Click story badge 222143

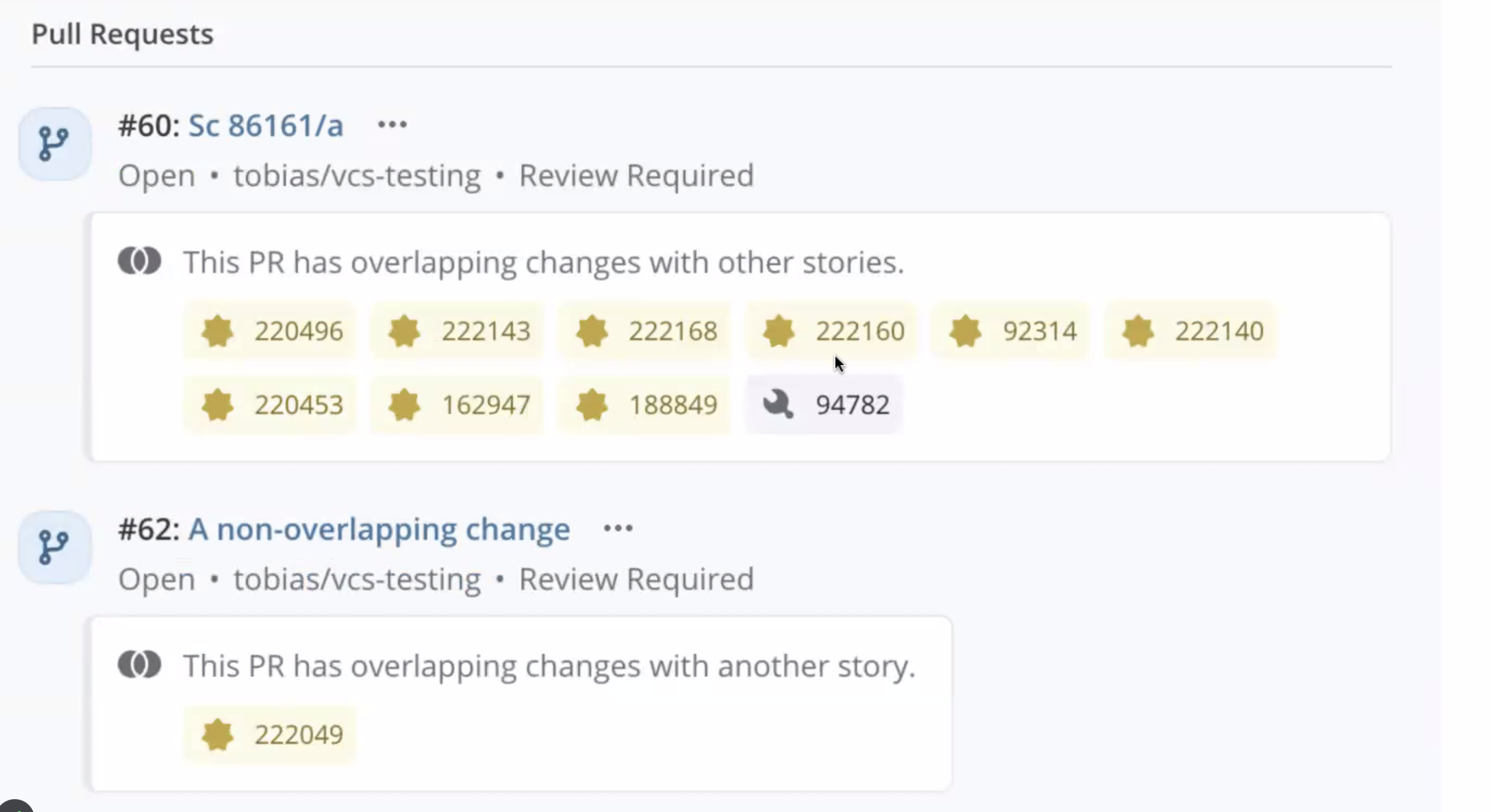tap(457, 331)
